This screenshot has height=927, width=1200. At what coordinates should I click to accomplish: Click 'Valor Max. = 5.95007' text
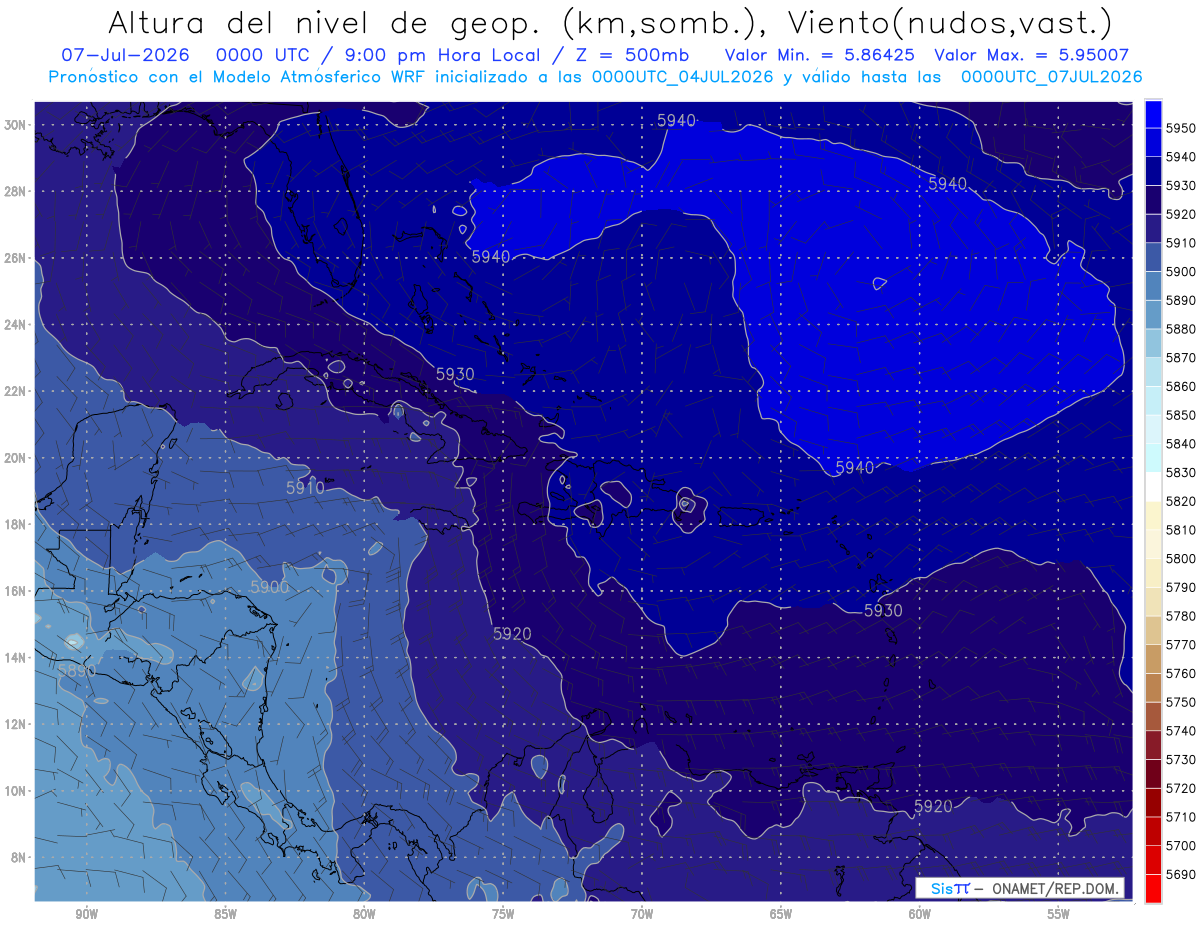[1031, 55]
